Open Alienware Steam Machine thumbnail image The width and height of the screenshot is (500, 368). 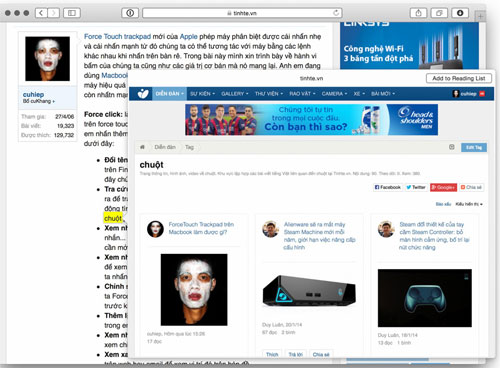pyautogui.click(x=309, y=291)
